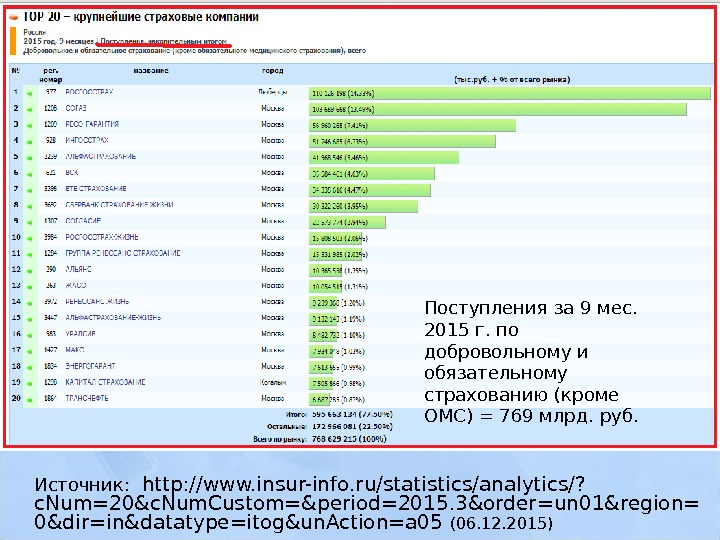
Task: Click the TOP 20 крупнейшие страховые компании heading
Action: click(141, 17)
